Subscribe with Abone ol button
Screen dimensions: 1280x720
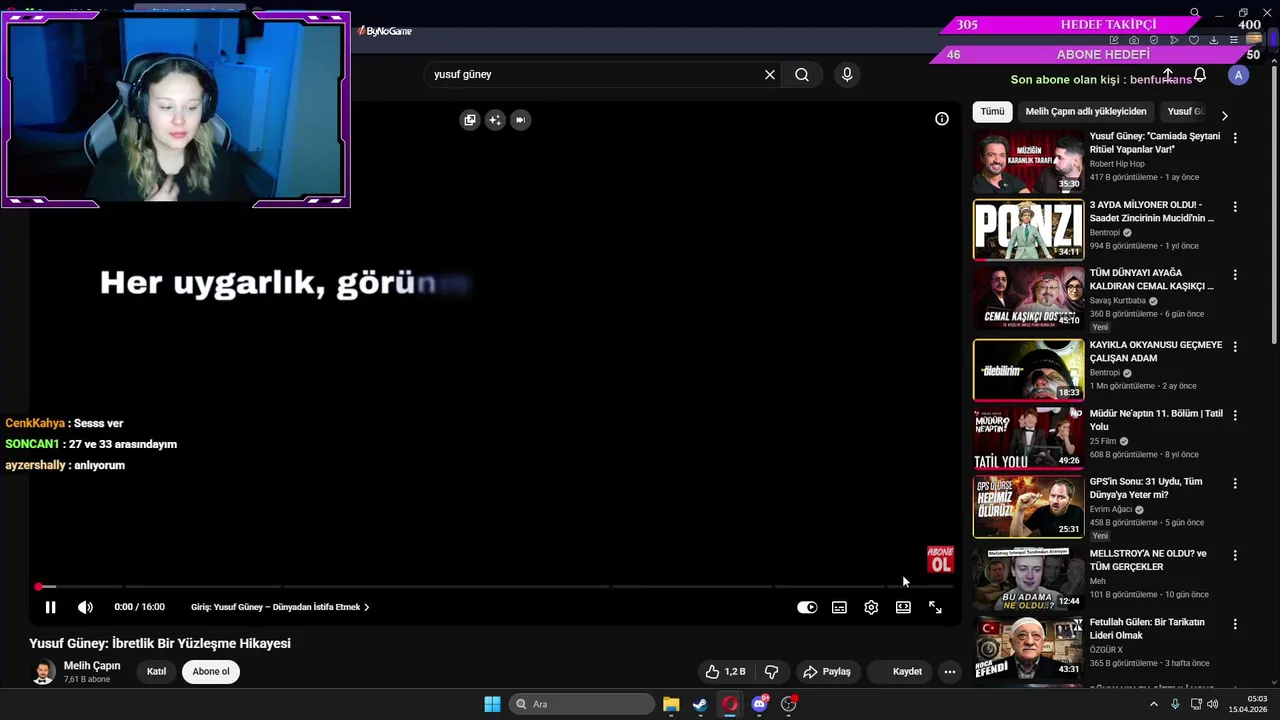[211, 672]
